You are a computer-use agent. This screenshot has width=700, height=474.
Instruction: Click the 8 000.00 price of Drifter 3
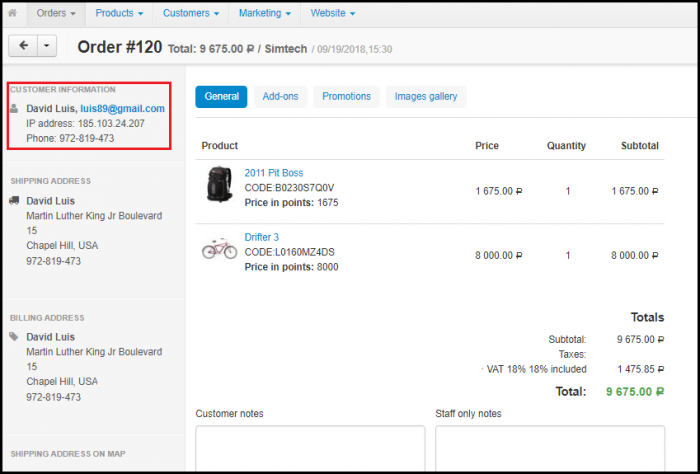tap(499, 255)
